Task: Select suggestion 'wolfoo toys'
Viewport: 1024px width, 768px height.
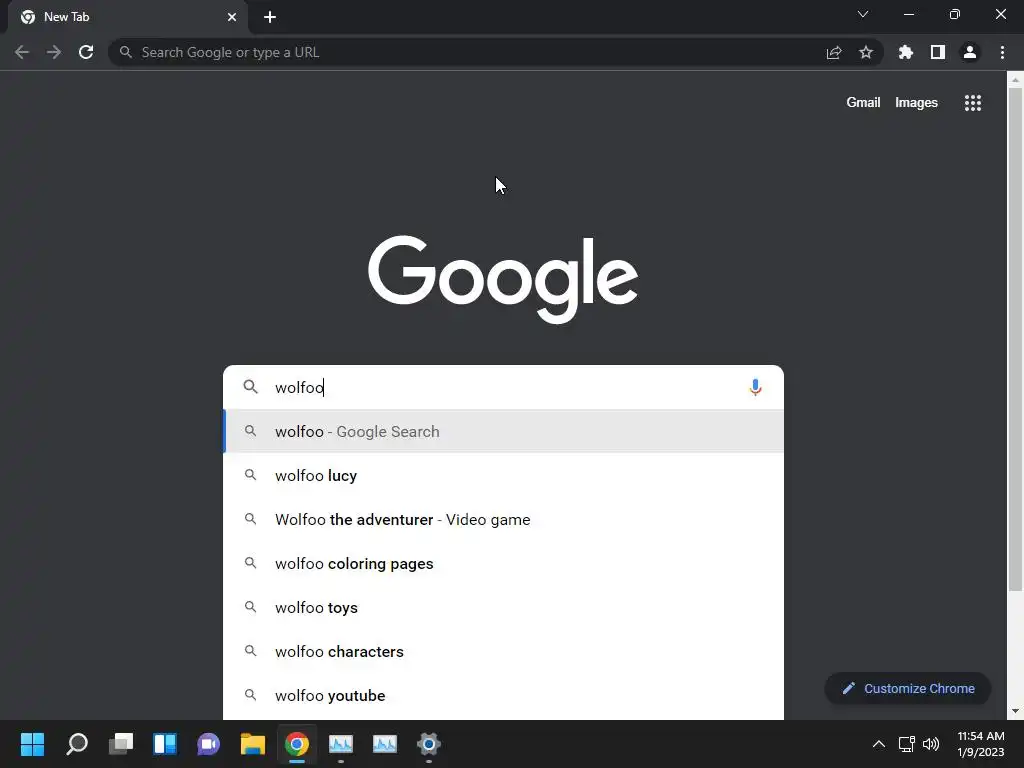Action: [x=504, y=607]
